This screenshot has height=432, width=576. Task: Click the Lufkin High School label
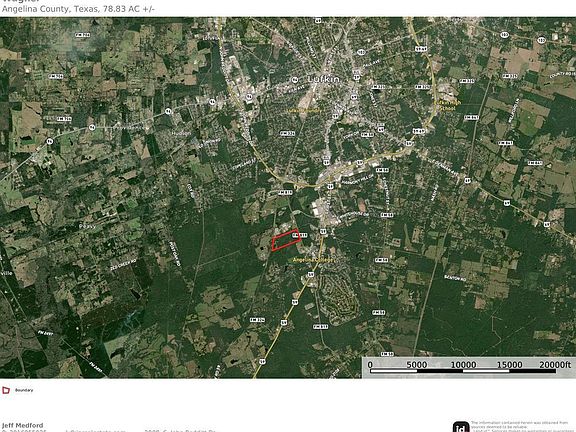click(446, 105)
